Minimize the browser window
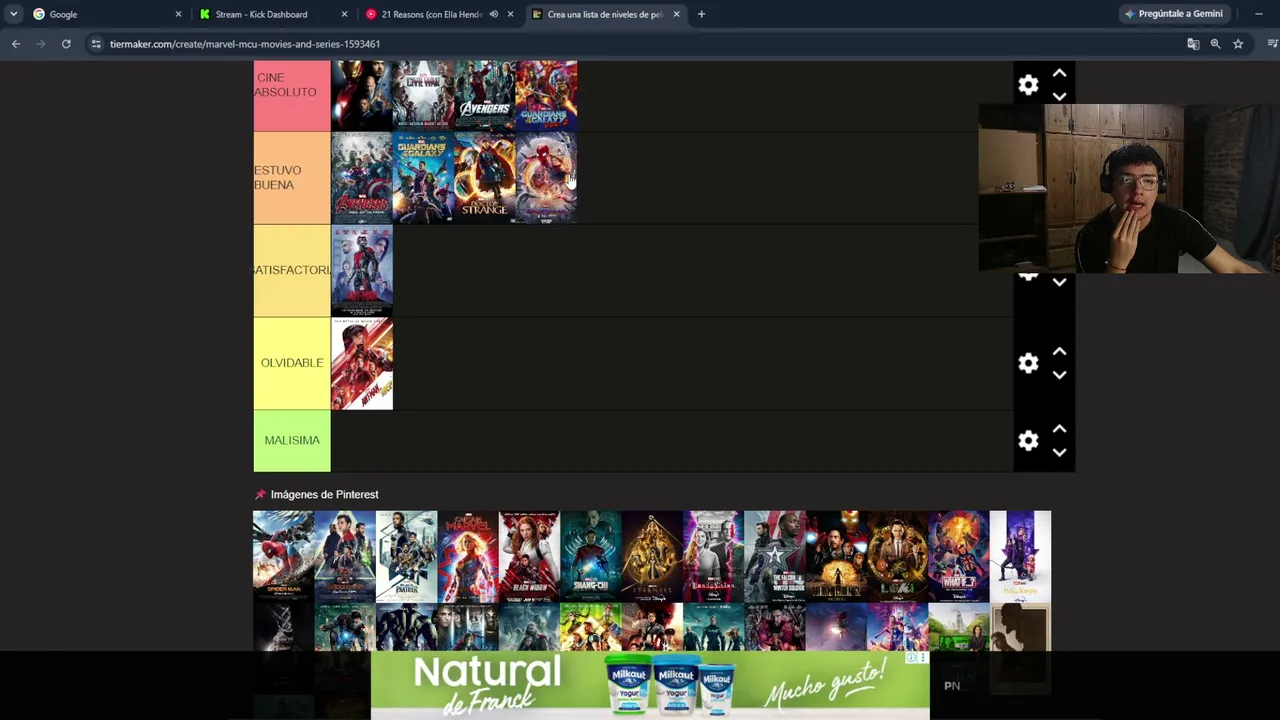The height and width of the screenshot is (720, 1280). point(1258,14)
